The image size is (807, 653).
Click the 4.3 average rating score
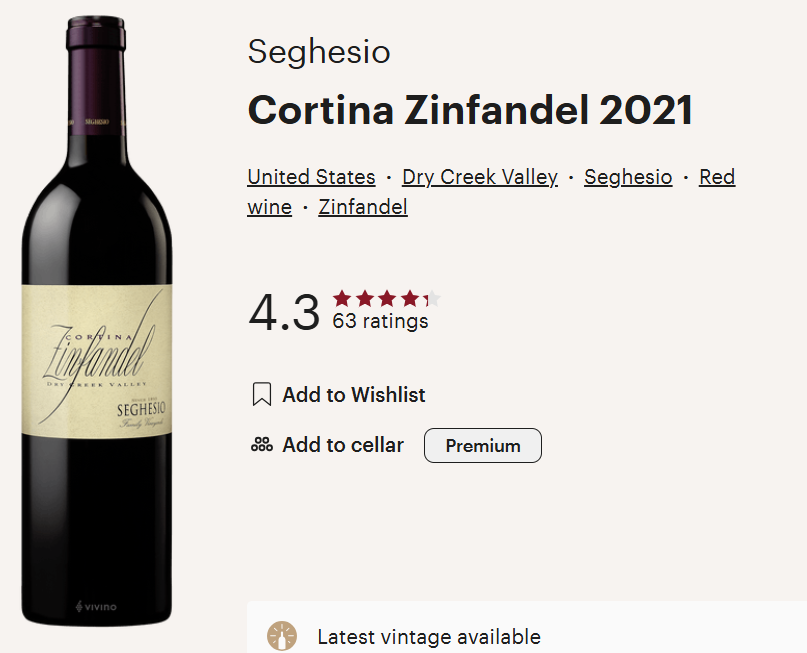point(284,312)
